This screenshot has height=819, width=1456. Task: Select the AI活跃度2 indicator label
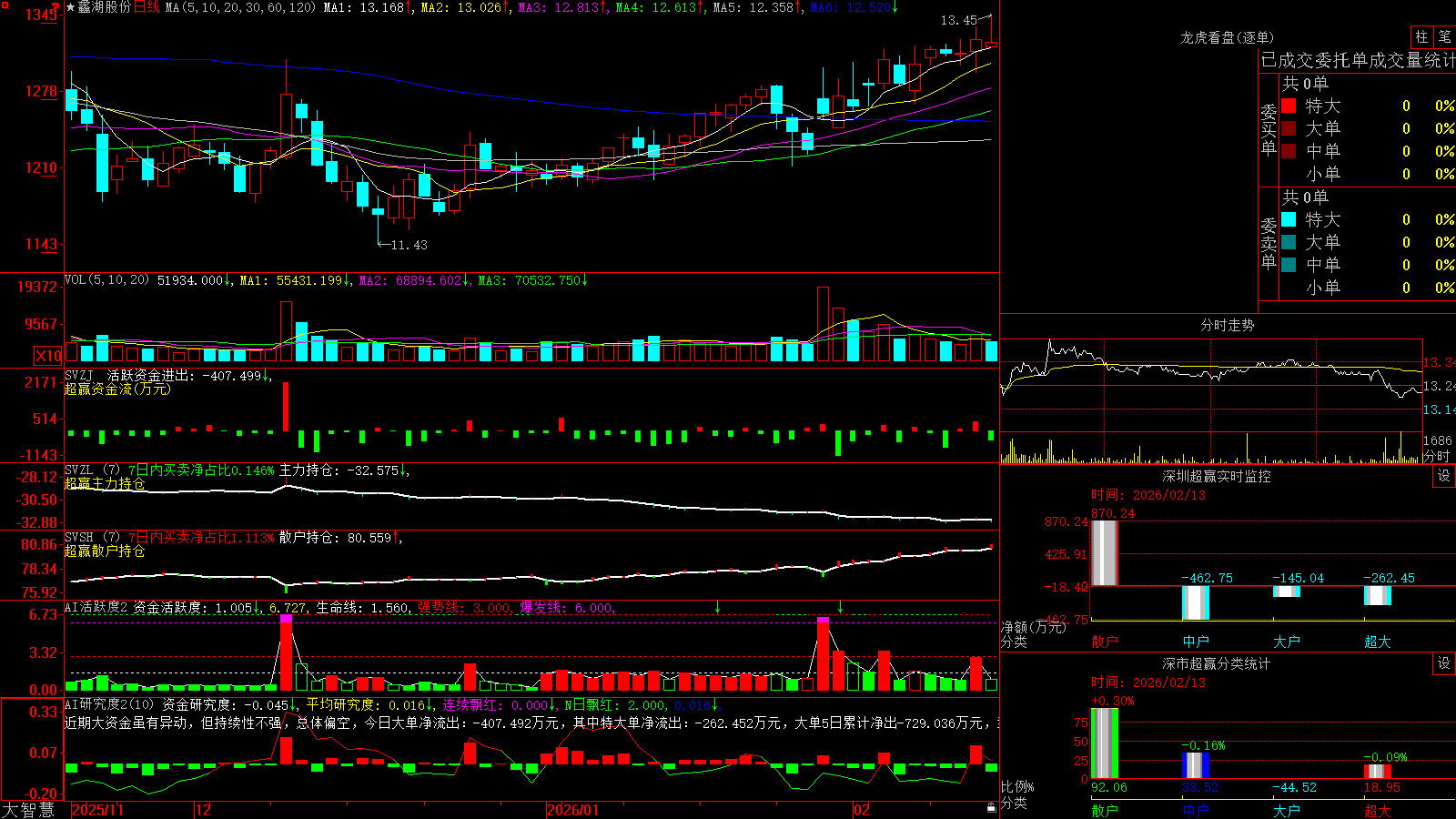click(x=96, y=607)
